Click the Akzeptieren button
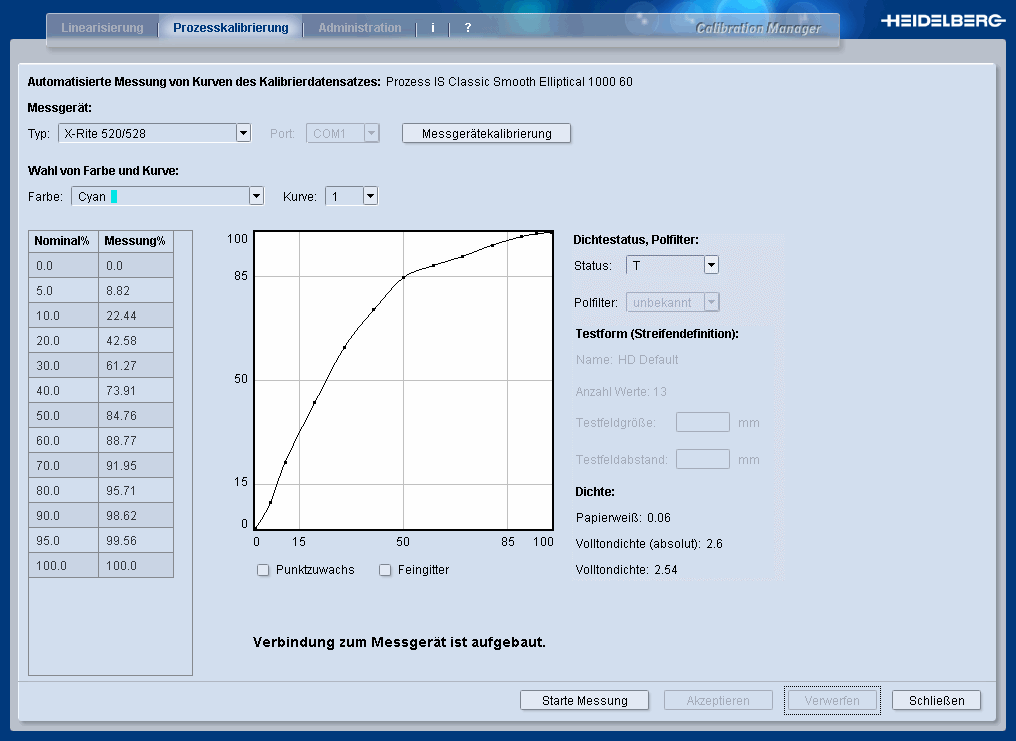Viewport: 1016px width, 741px height. pos(718,700)
